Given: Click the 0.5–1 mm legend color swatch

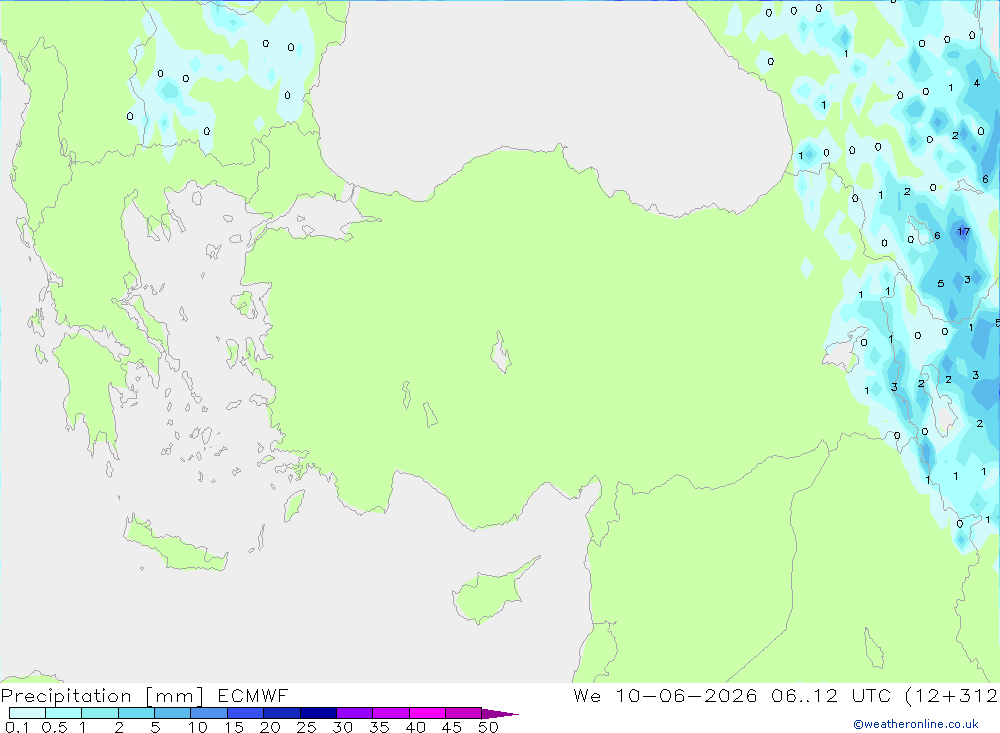Looking at the screenshot, I should pyautogui.click(x=64, y=713).
